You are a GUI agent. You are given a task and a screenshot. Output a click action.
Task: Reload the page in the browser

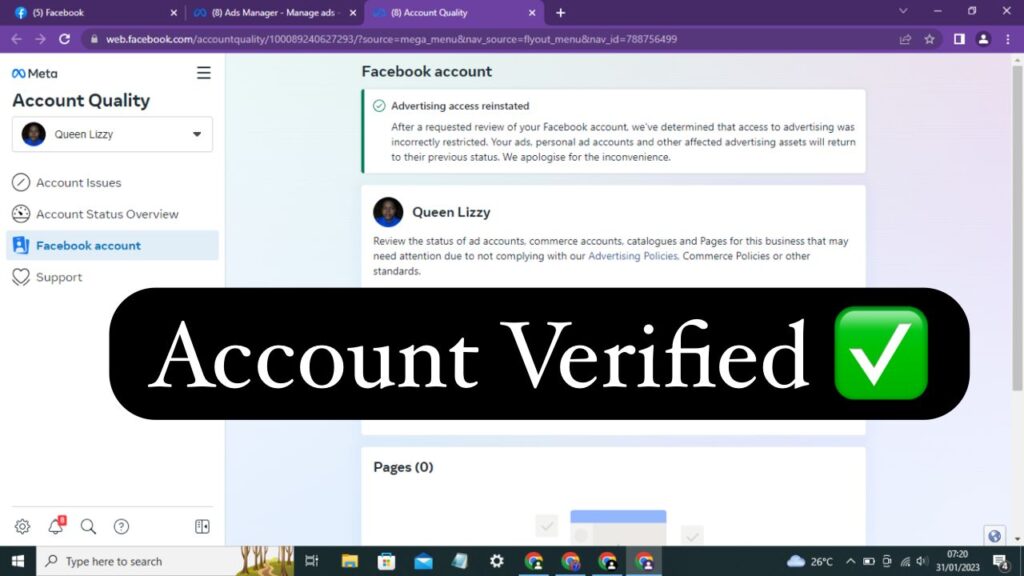64,39
